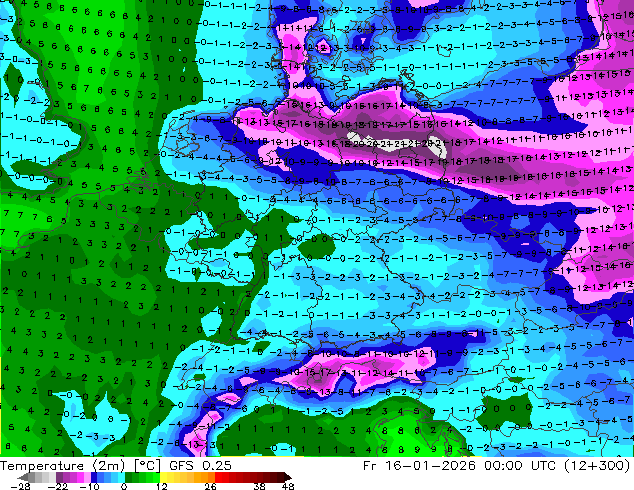
Task: Click the "12" label on the color scale
Action: click(x=162, y=486)
